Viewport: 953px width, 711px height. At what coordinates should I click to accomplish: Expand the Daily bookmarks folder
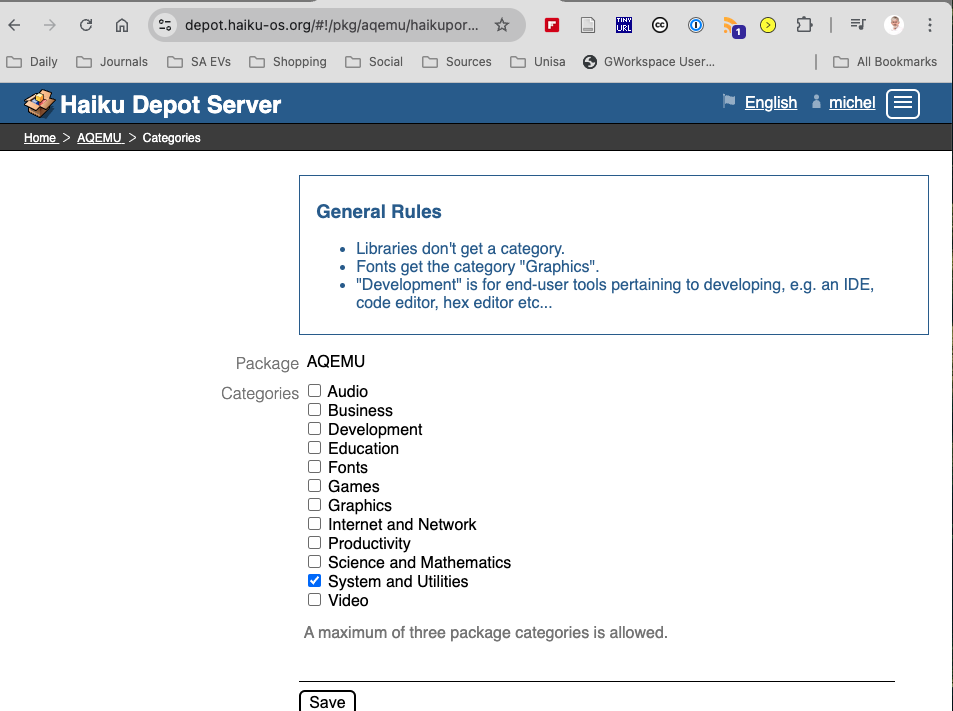(x=32, y=62)
